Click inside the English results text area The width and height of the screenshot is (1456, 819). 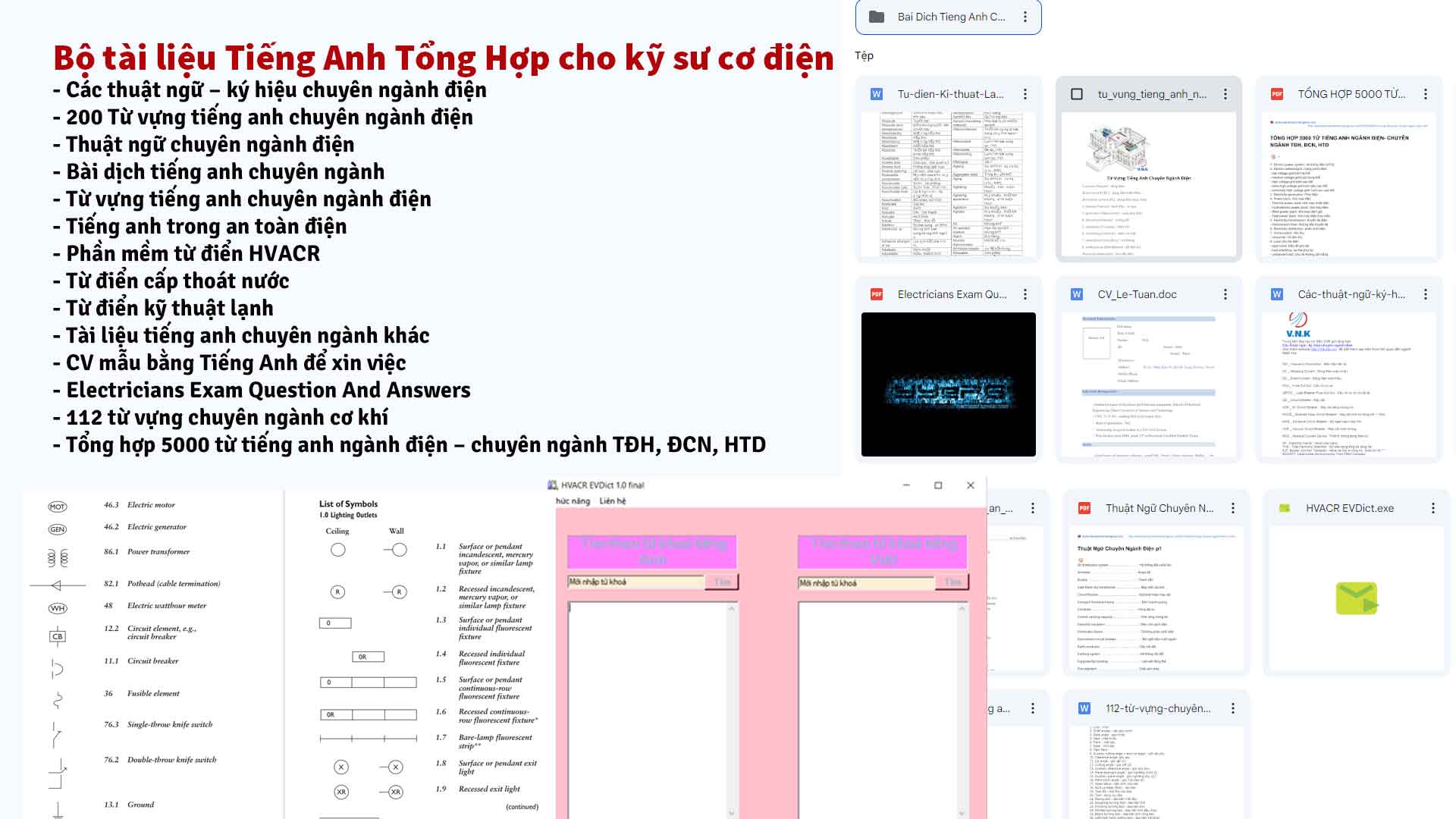(x=648, y=711)
